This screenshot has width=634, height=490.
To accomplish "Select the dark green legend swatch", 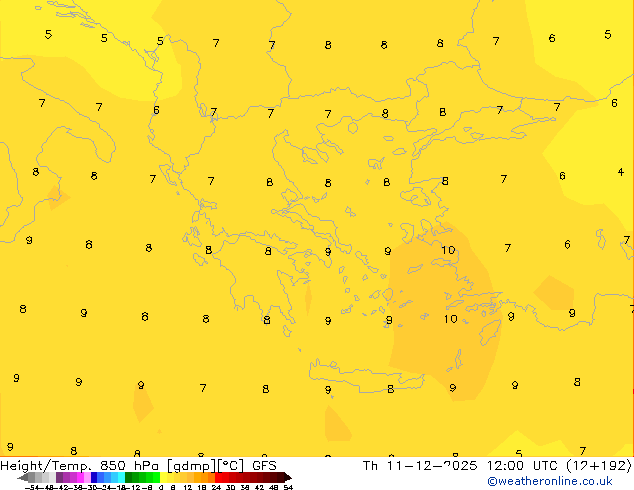I will click(129, 477).
